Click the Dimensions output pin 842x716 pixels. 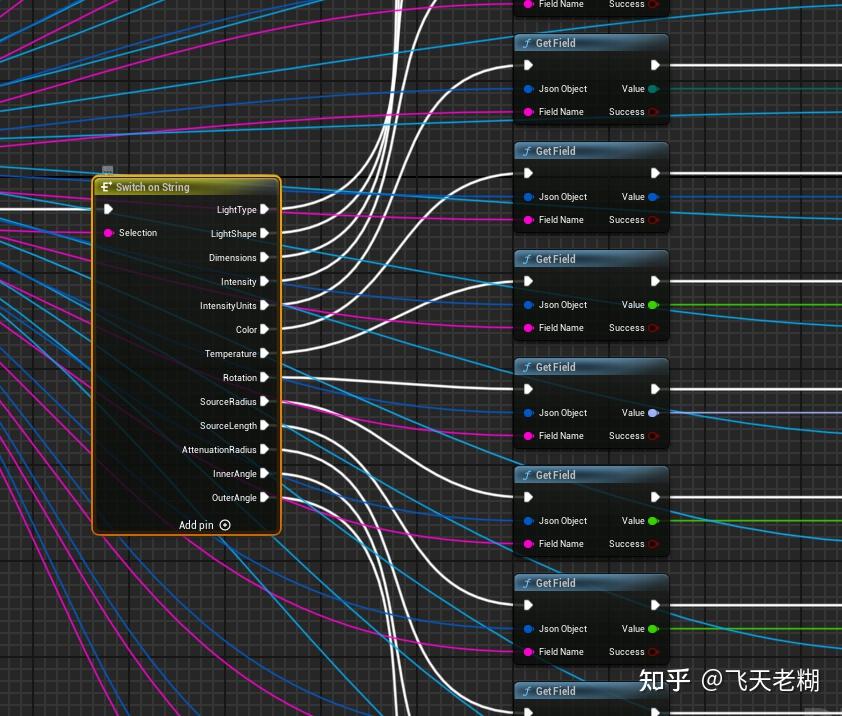pyautogui.click(x=265, y=257)
